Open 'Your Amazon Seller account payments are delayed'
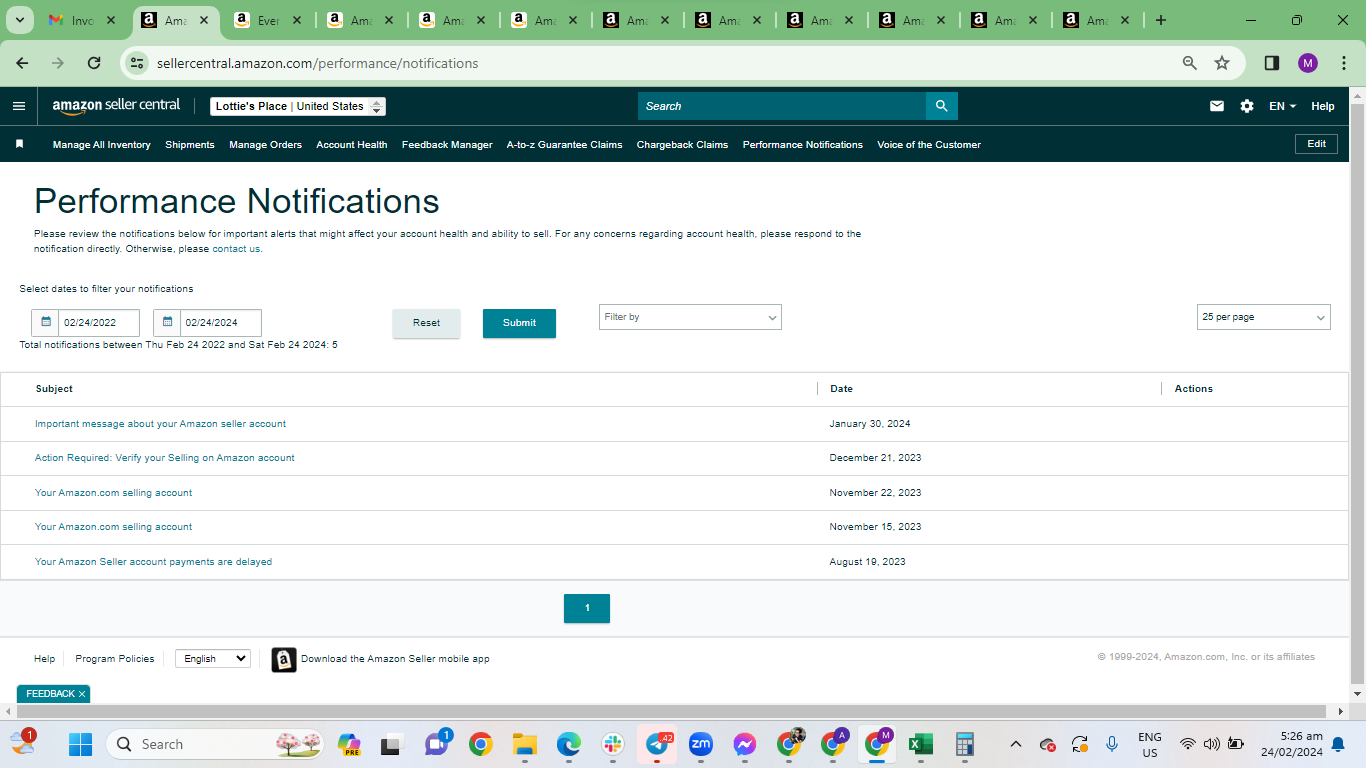The width and height of the screenshot is (1366, 768). pos(153,562)
